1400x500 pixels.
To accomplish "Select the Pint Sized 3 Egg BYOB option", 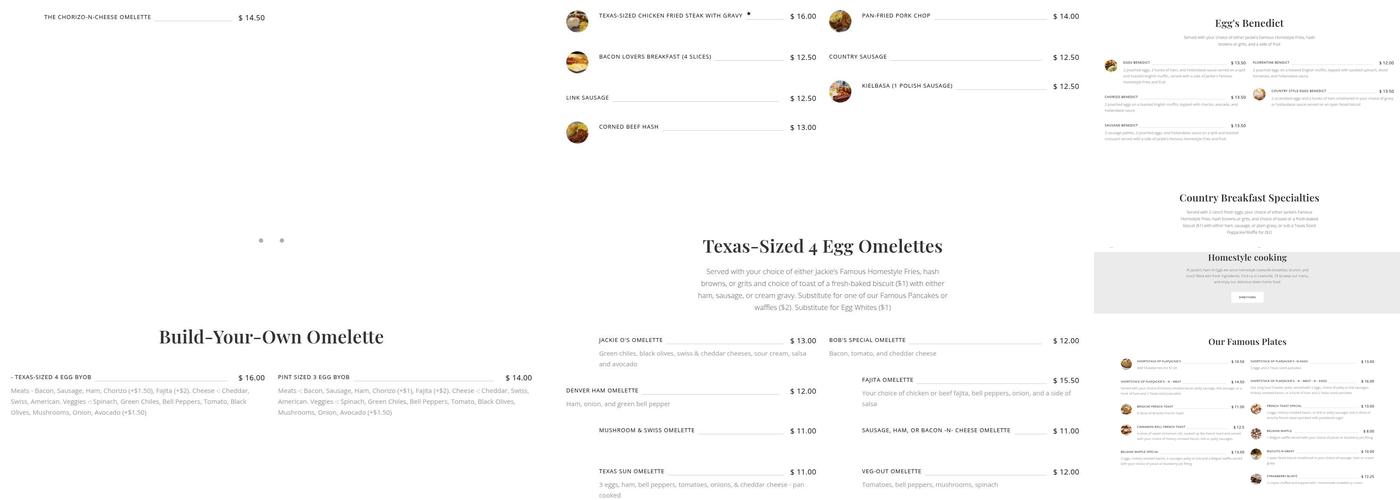I will click(314, 378).
